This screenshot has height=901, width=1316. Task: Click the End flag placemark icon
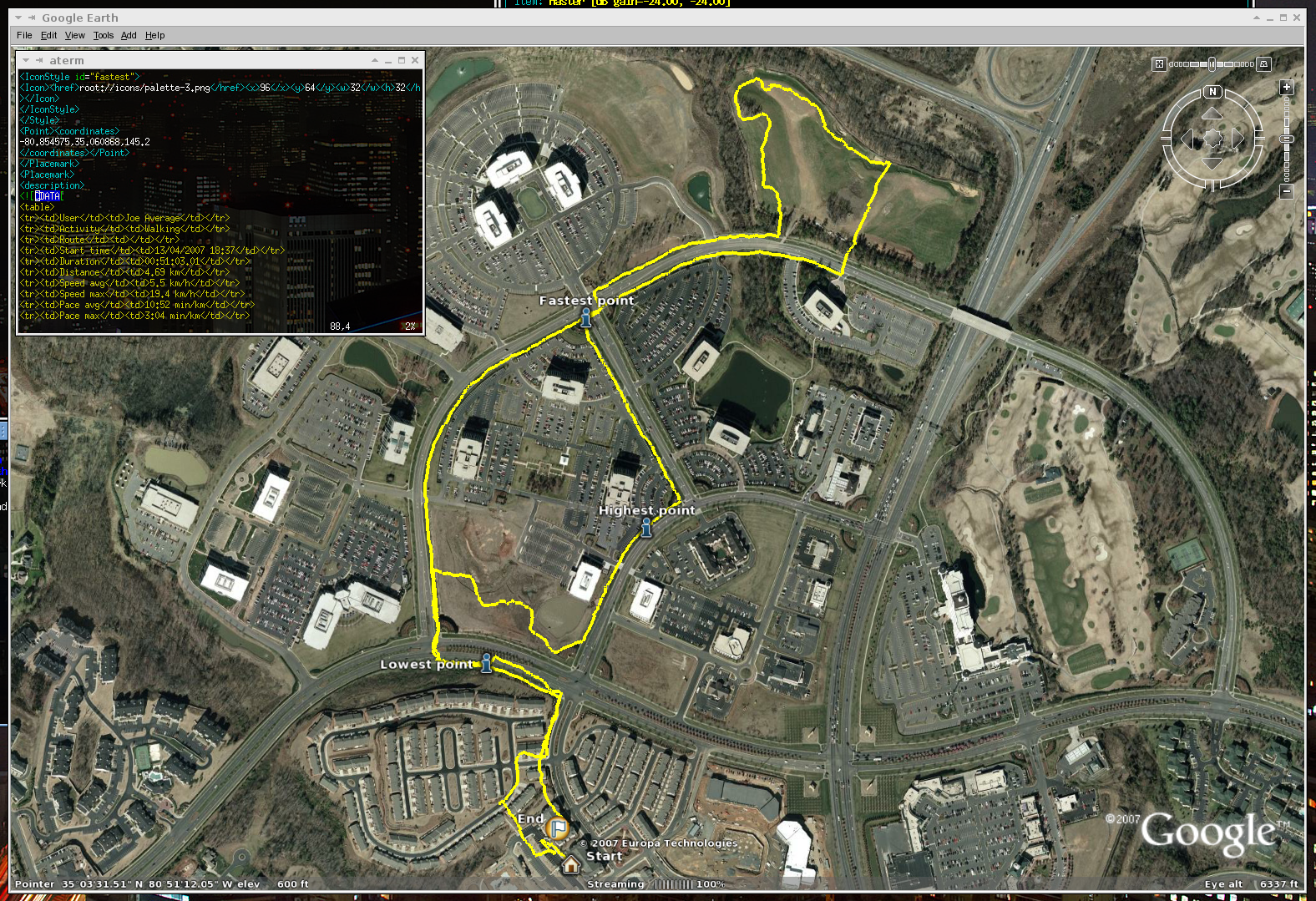[x=557, y=828]
